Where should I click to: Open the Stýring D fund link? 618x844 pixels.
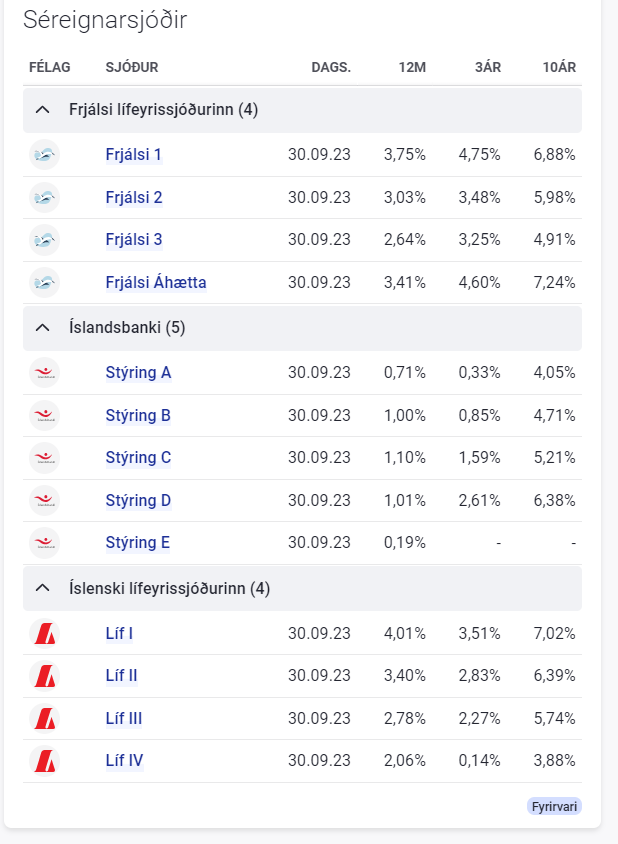138,501
